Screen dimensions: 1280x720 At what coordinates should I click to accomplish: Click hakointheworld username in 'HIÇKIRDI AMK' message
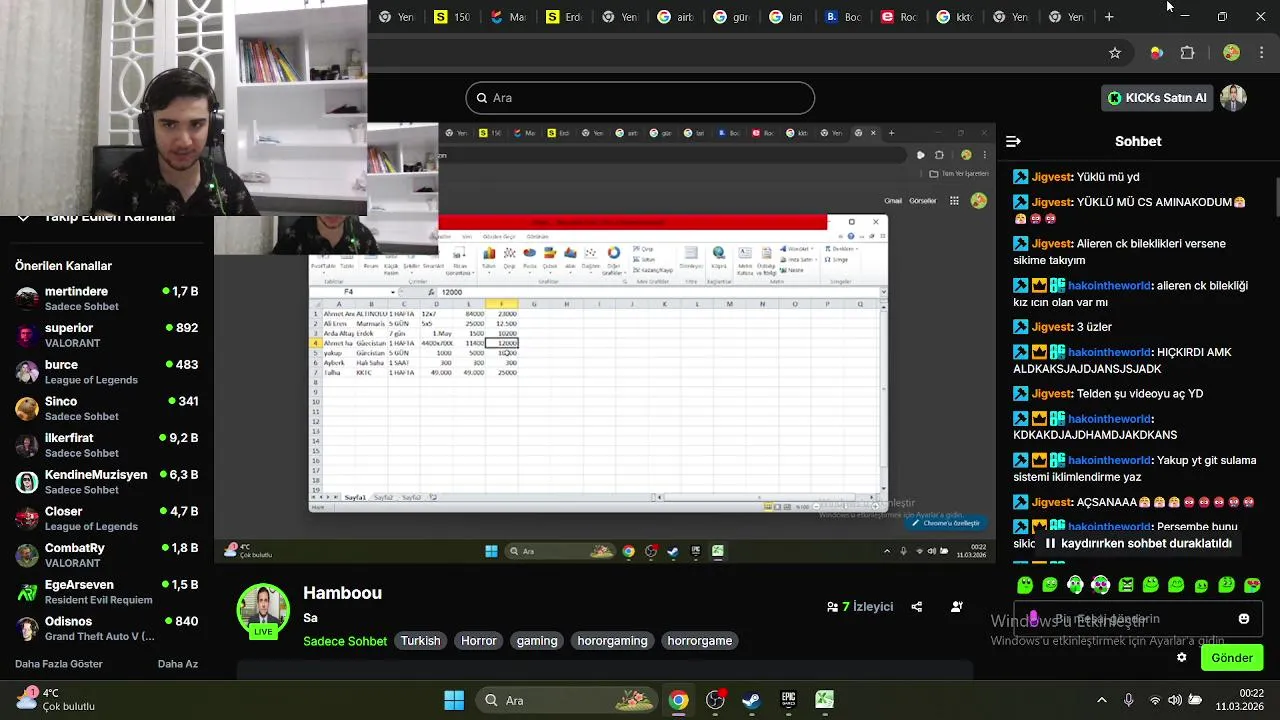(1109, 353)
